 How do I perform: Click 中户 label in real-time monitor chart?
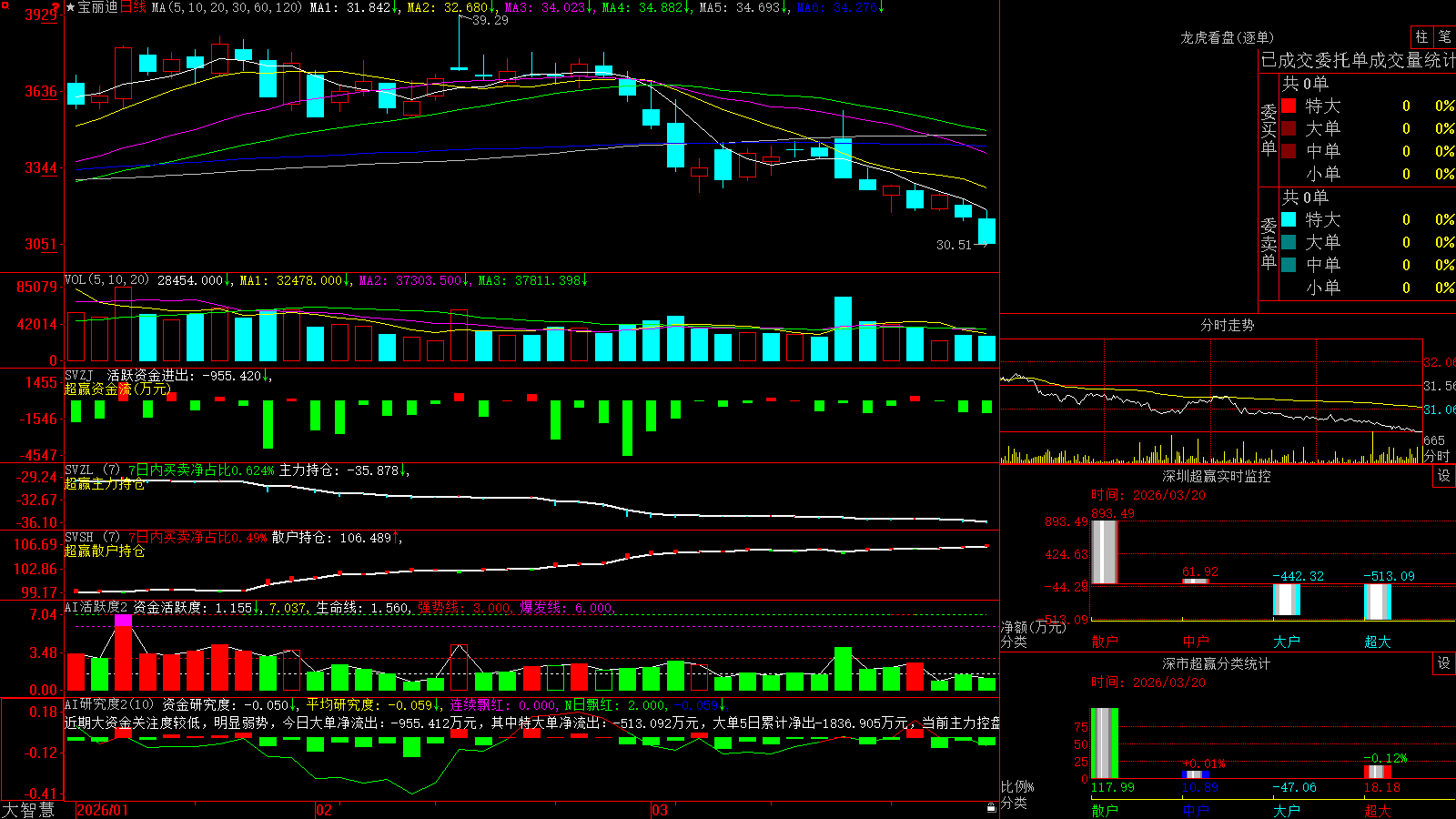[1196, 642]
